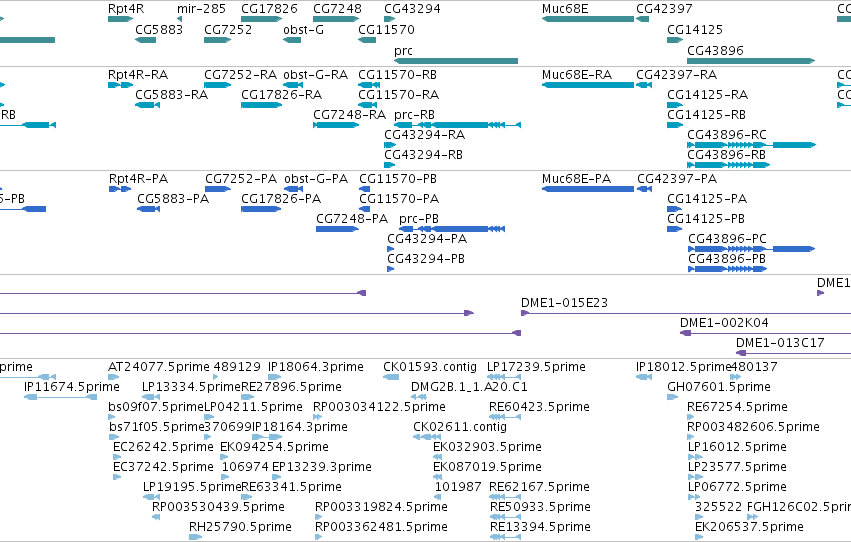Click the CG11570 gene label
This screenshot has width=851, height=542.
tap(386, 29)
